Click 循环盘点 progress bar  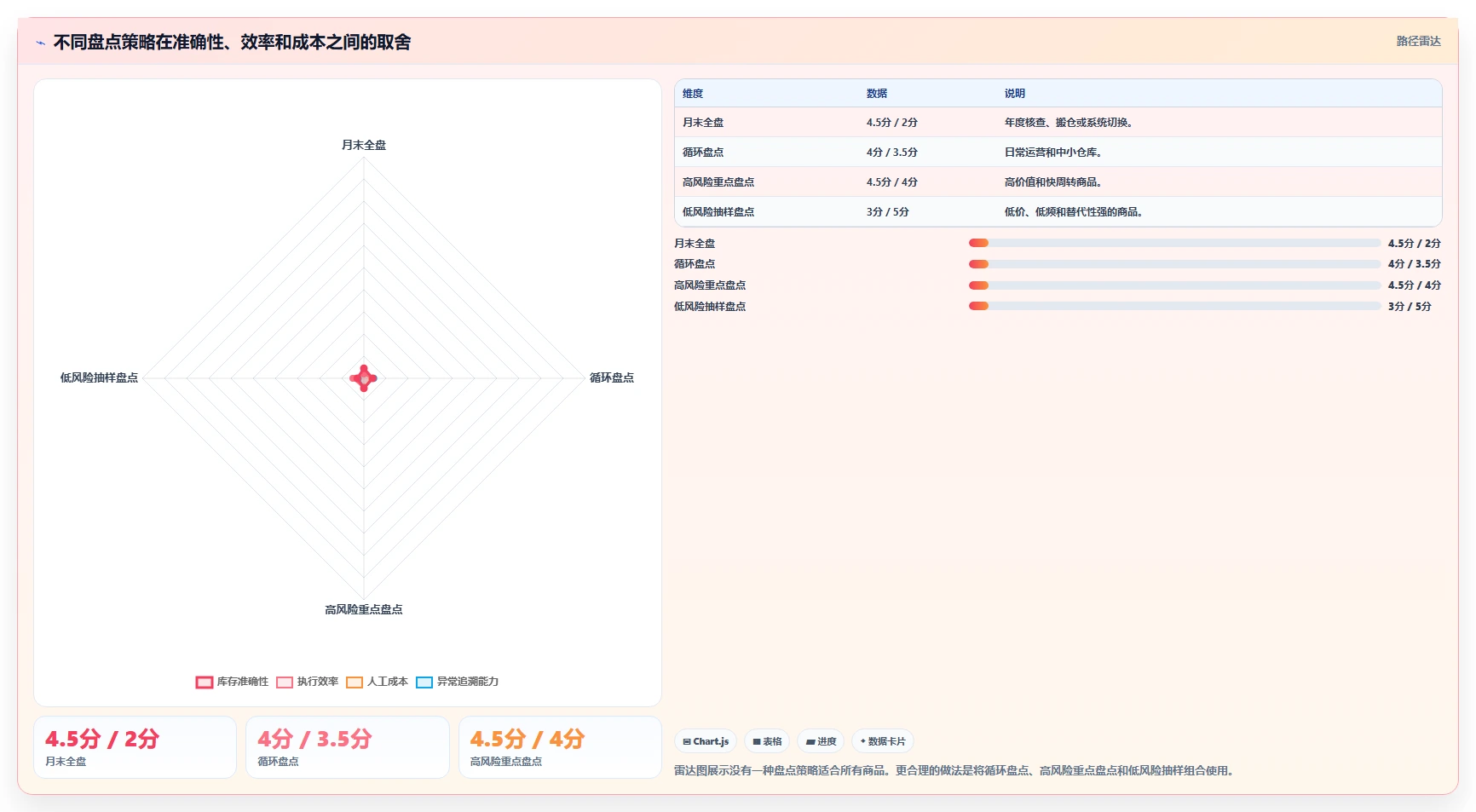1174,264
